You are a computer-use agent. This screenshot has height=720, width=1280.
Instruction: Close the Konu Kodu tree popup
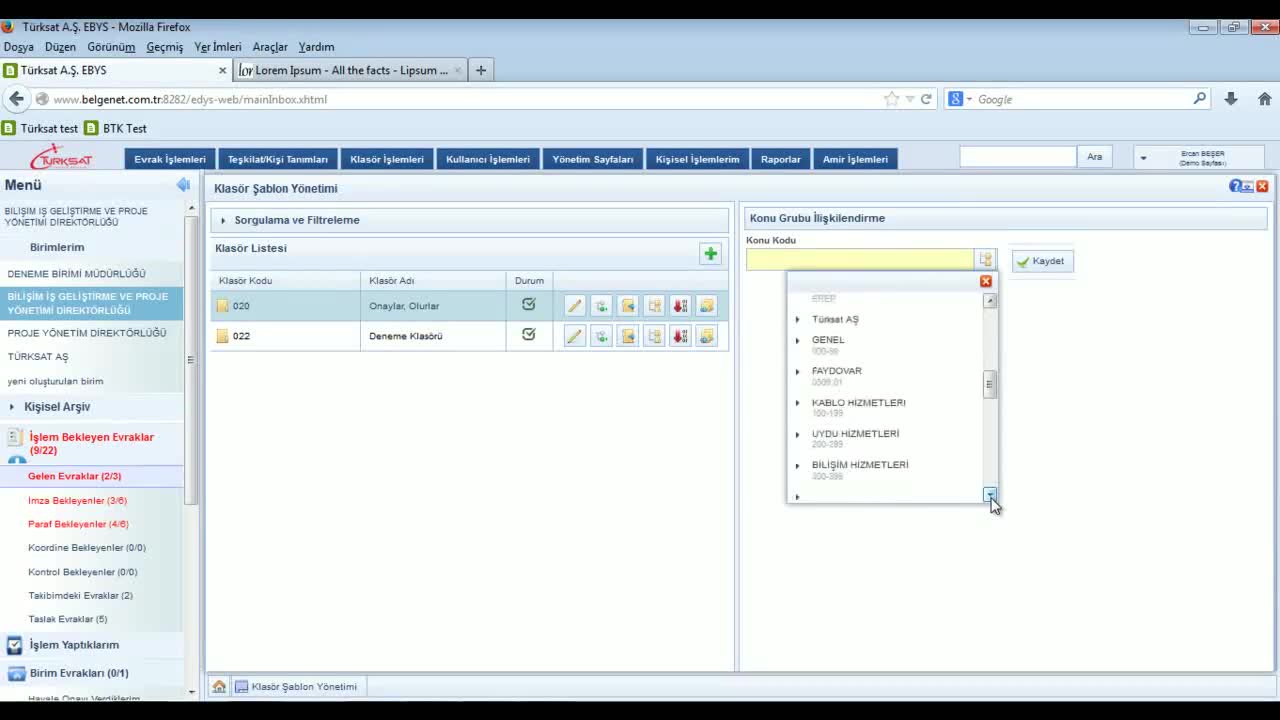(x=986, y=282)
